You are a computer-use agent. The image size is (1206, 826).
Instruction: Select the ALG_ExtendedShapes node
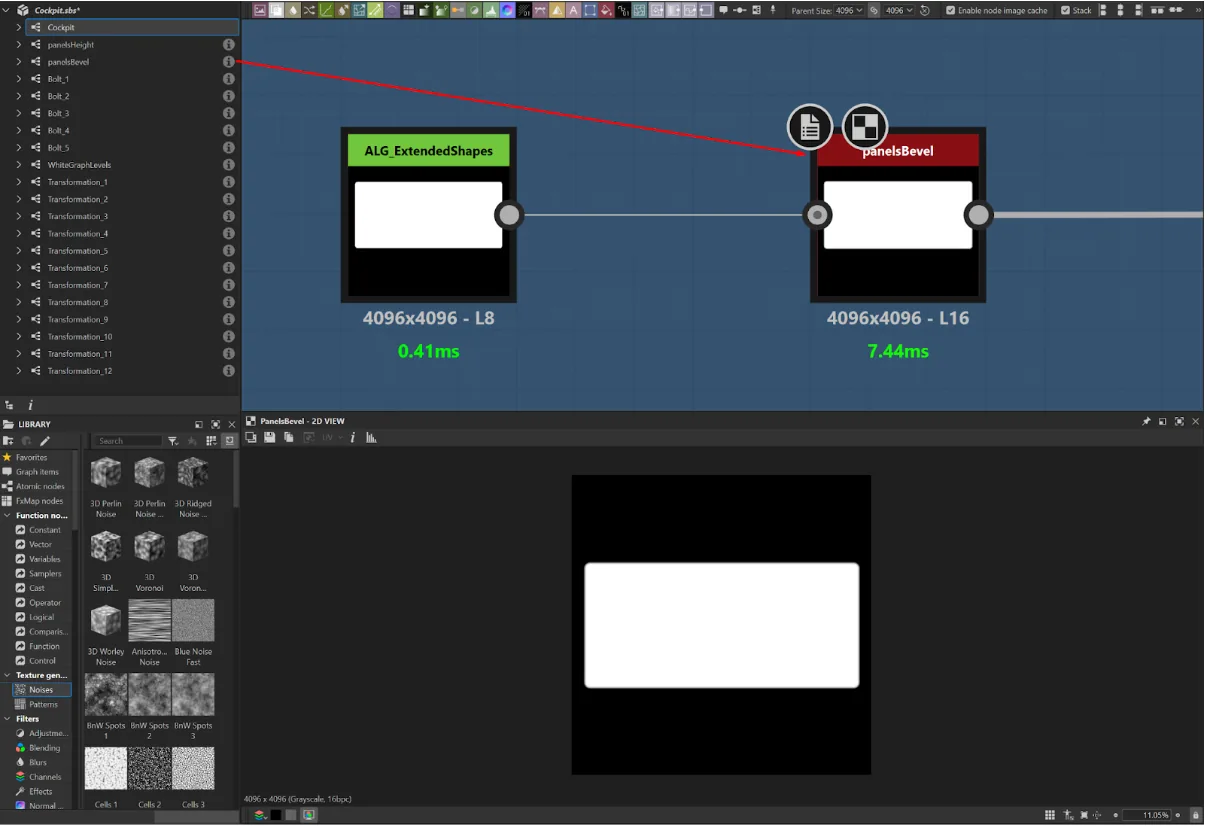(x=428, y=215)
